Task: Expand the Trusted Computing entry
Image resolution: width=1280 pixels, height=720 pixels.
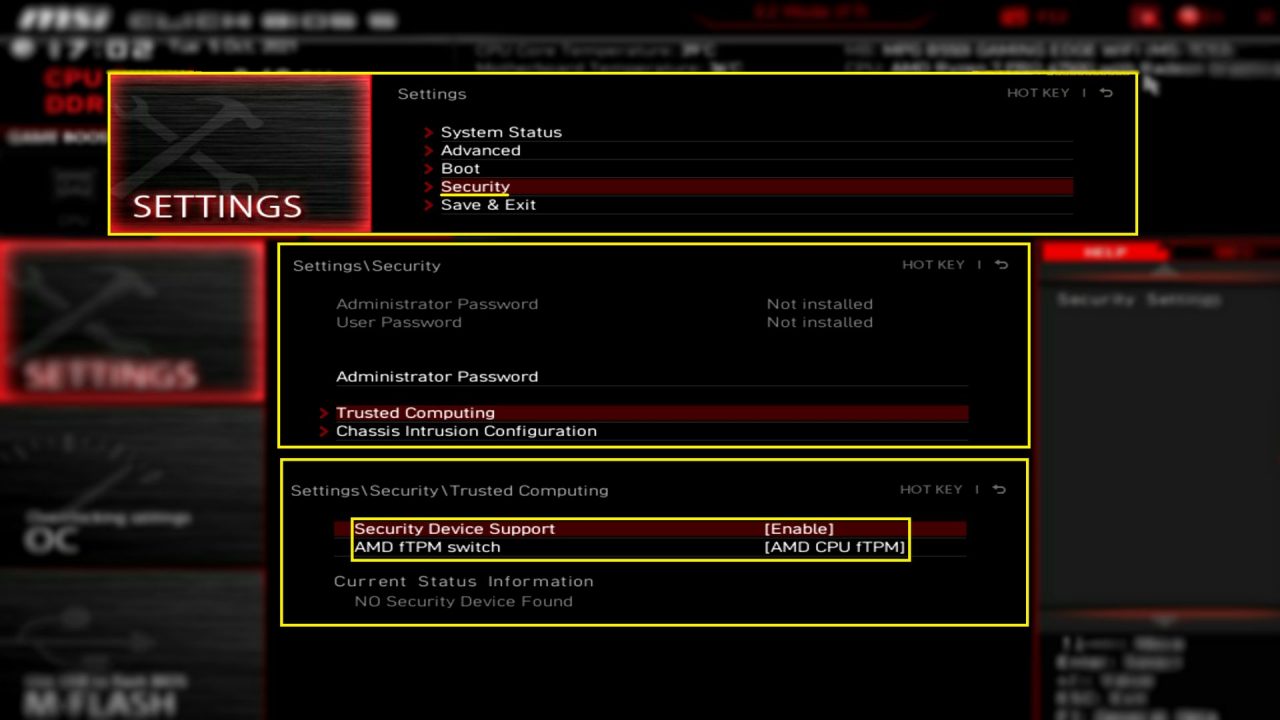Action: [415, 412]
